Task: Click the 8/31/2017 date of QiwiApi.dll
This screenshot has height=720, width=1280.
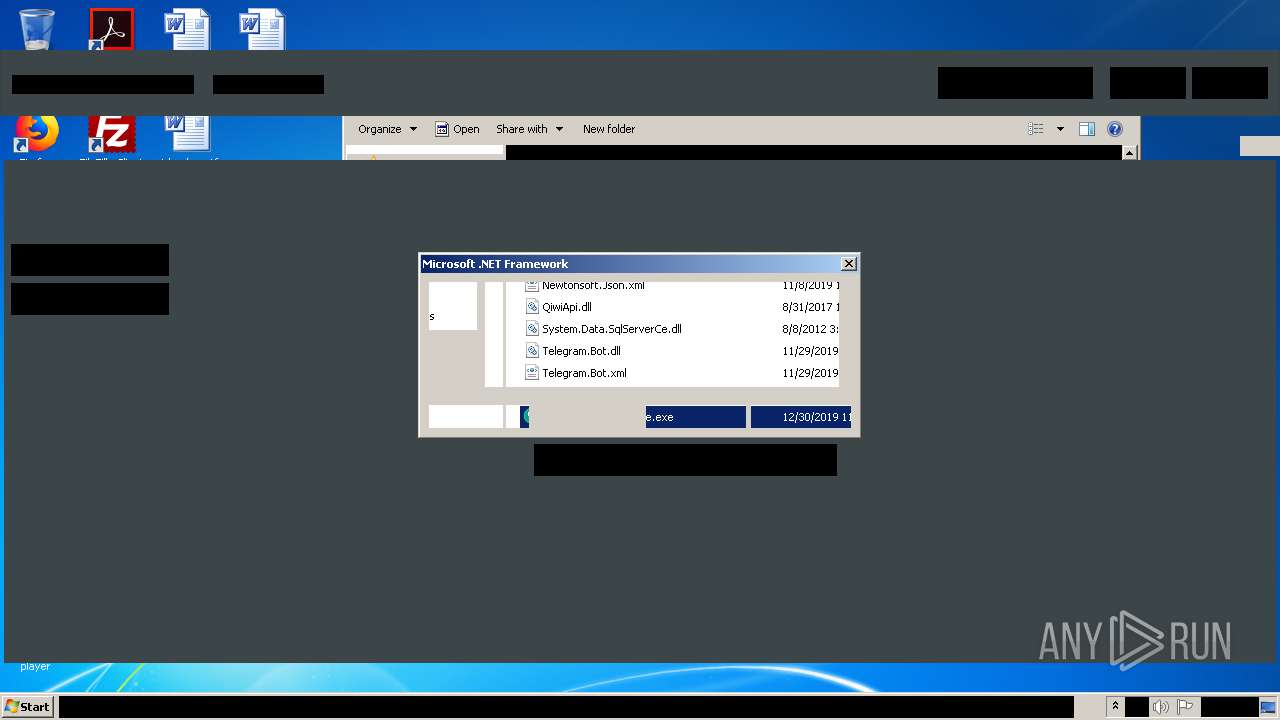Action: pos(811,307)
